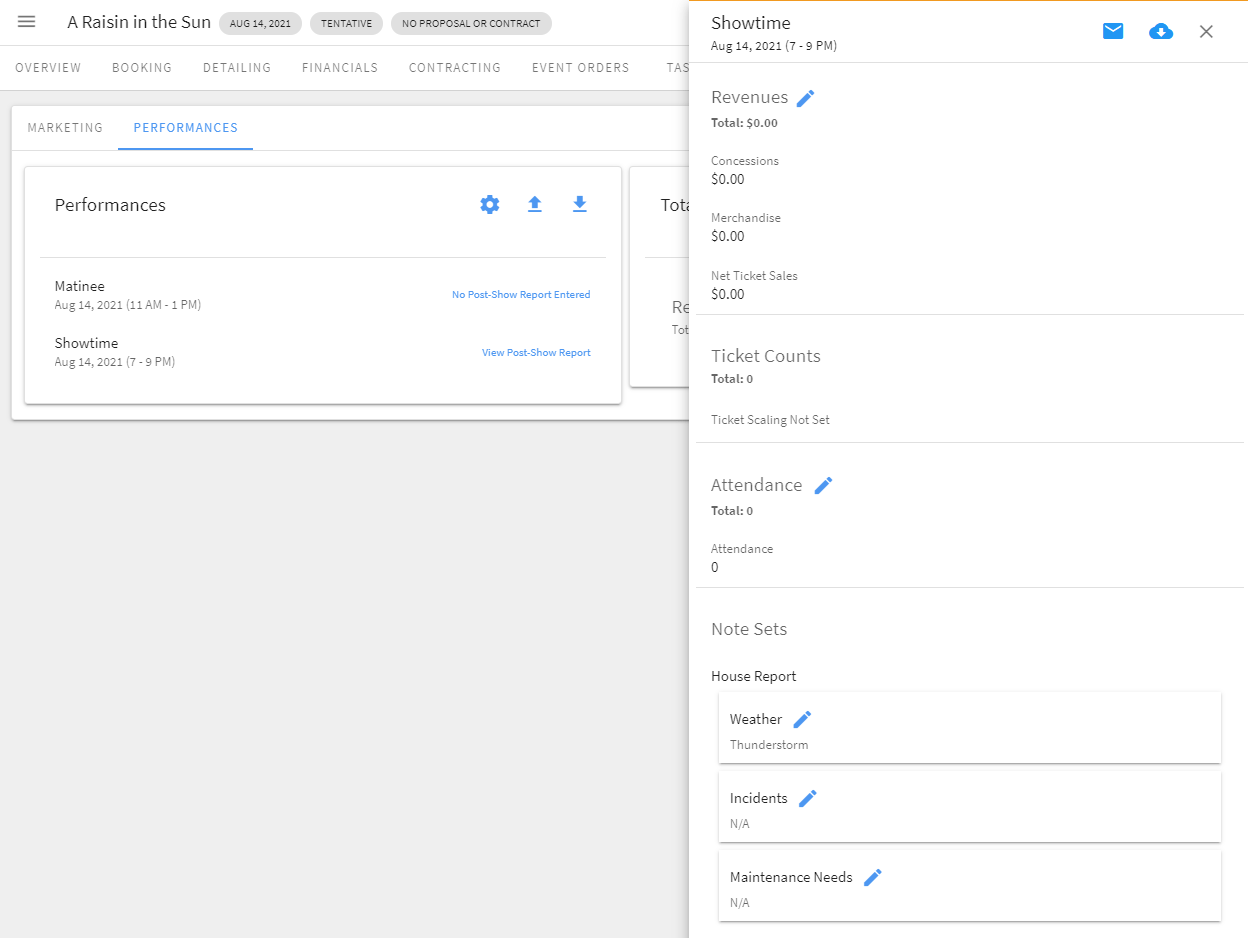Switch to the Booking tab
Viewport: 1248px width, 938px height.
pyautogui.click(x=142, y=68)
